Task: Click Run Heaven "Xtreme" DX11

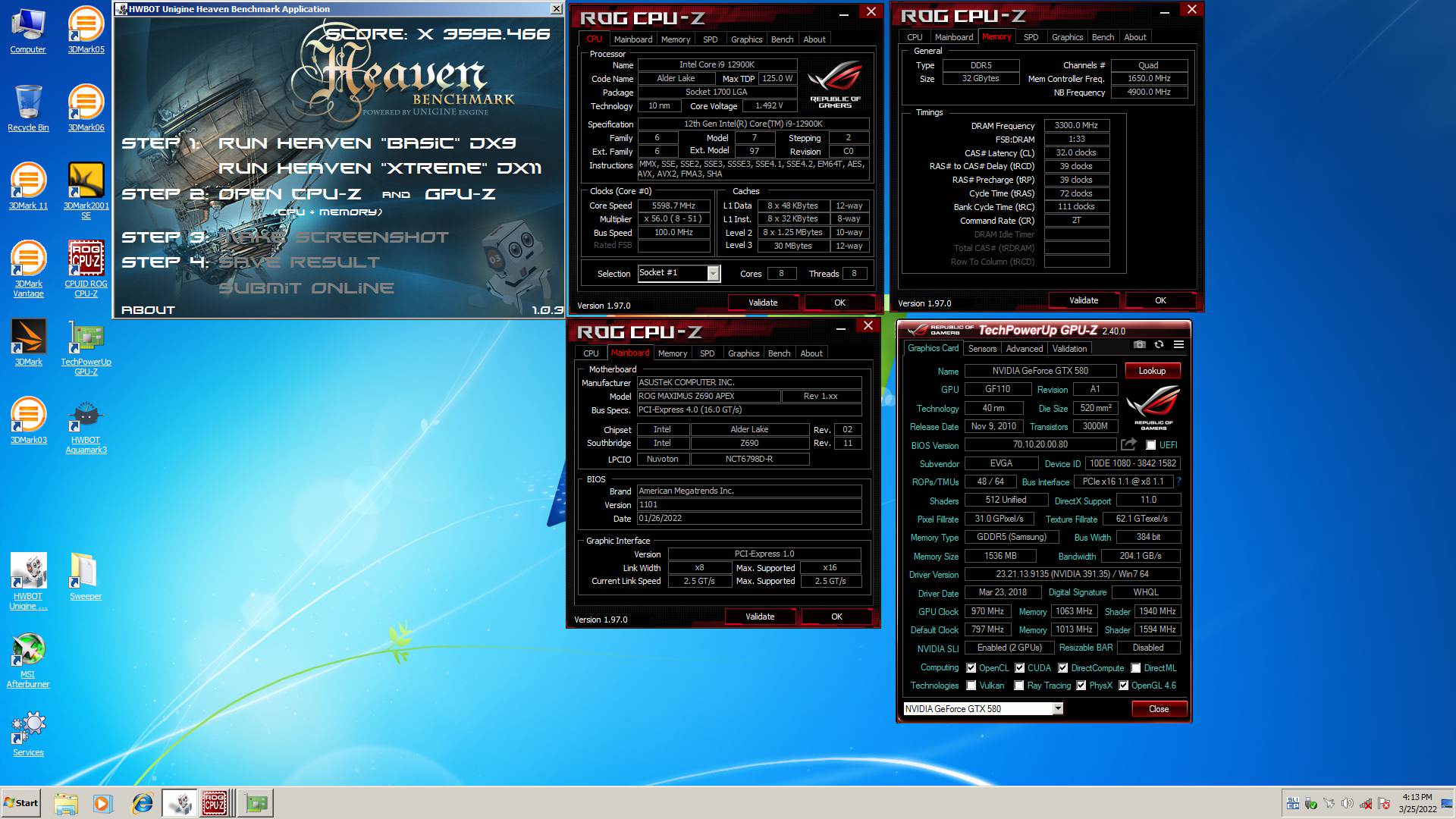Action: click(380, 168)
